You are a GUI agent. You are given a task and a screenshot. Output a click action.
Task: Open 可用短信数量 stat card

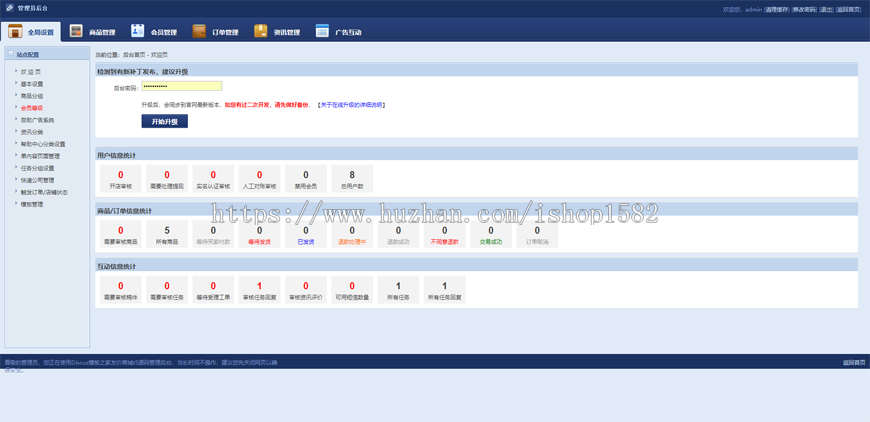[x=352, y=289]
